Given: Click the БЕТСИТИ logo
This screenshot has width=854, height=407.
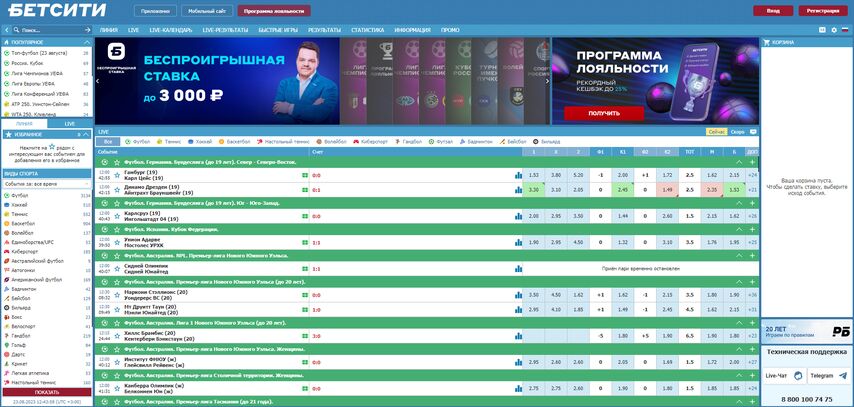Looking at the screenshot, I should [57, 10].
